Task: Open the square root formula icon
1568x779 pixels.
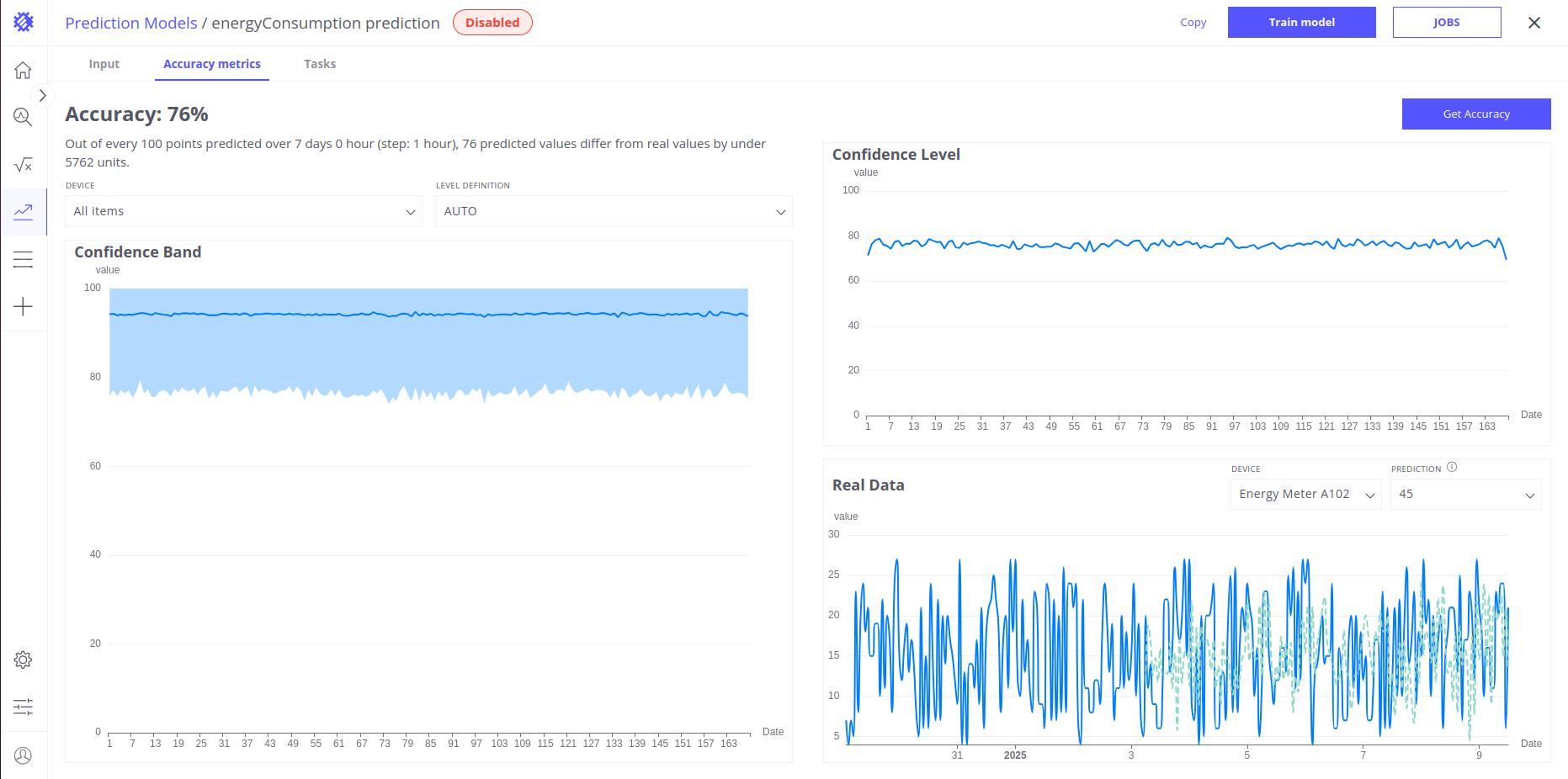Action: 23,165
